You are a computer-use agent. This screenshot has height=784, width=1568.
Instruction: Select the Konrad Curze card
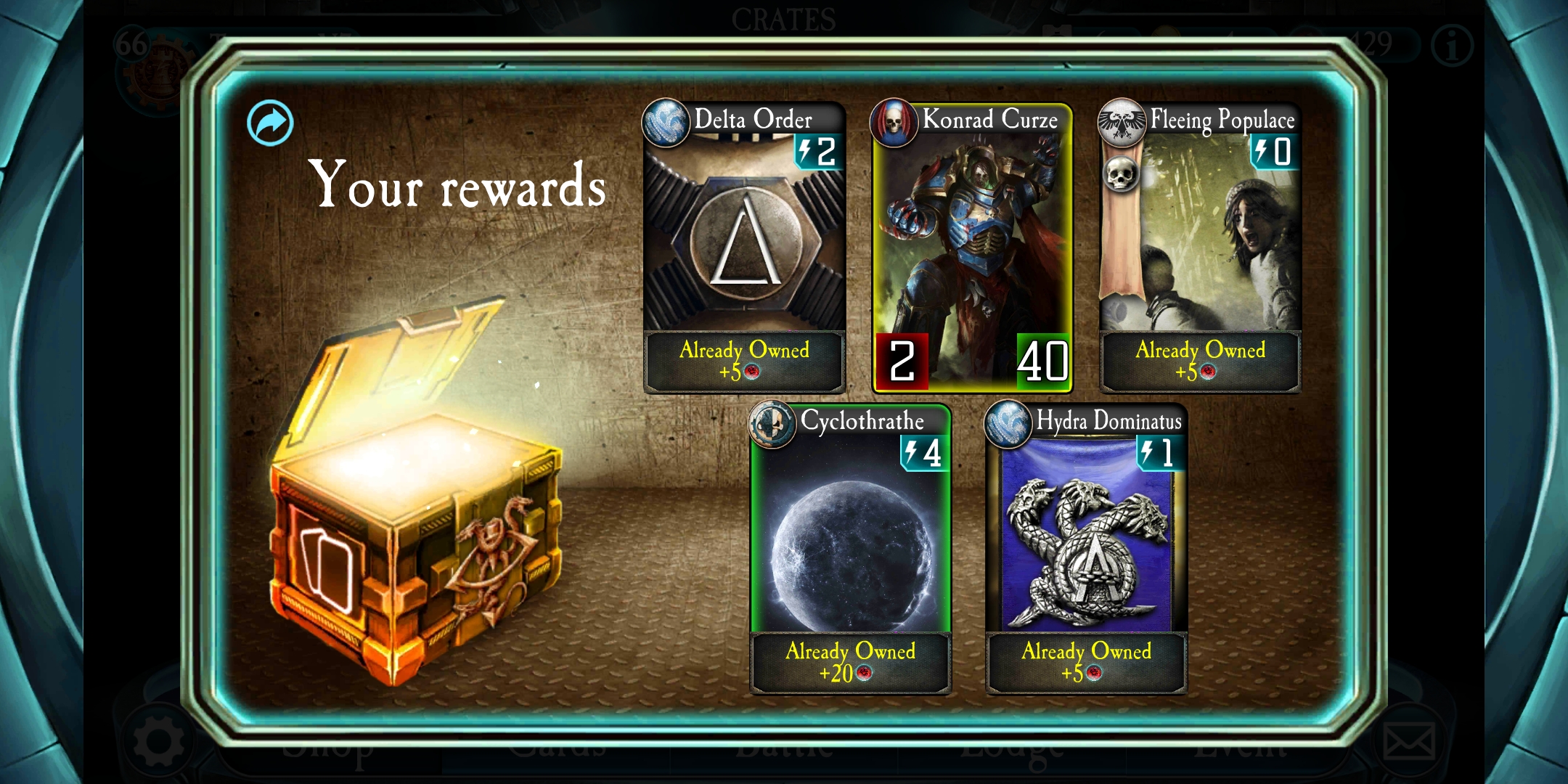coord(972,247)
